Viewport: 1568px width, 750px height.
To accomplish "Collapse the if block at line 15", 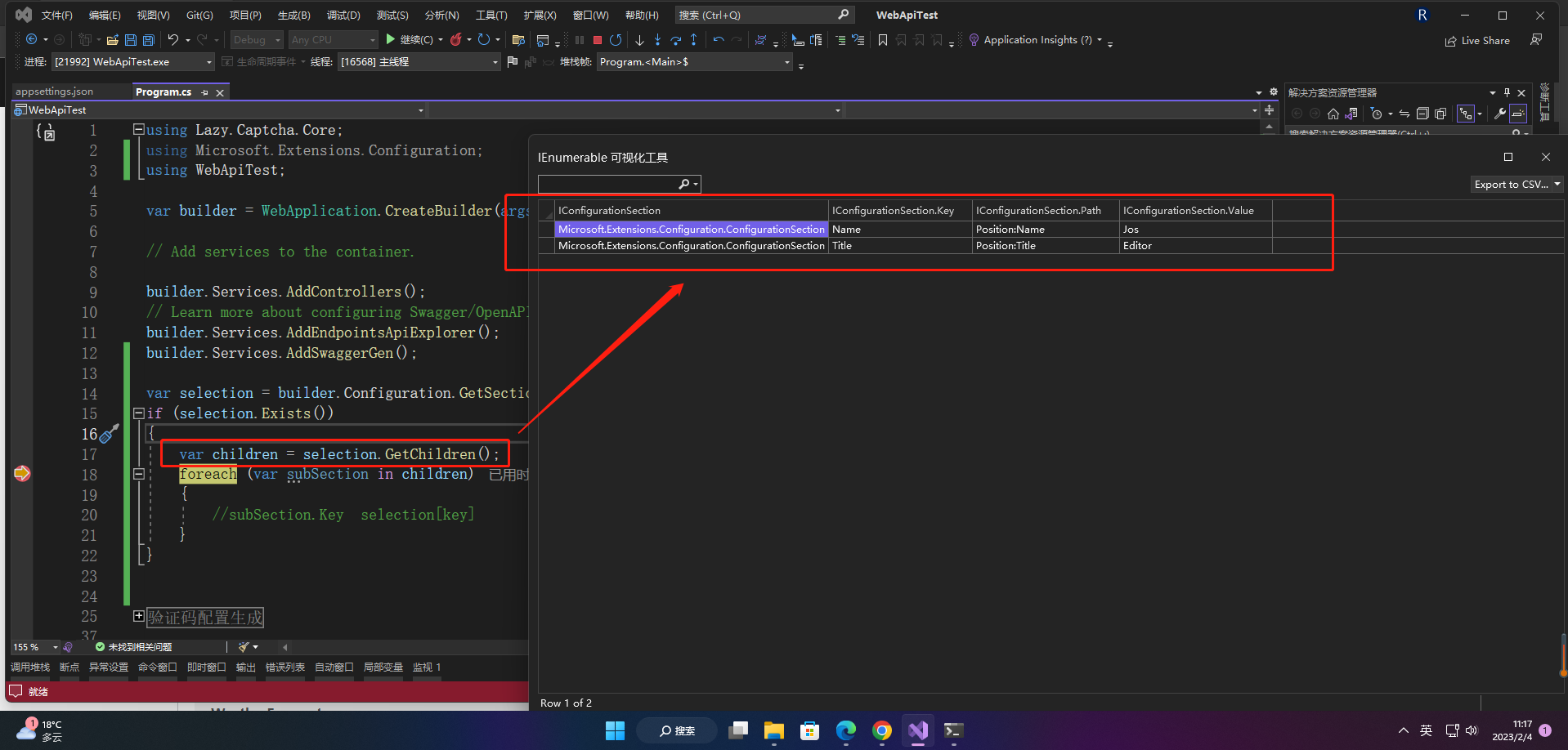I will 139,413.
